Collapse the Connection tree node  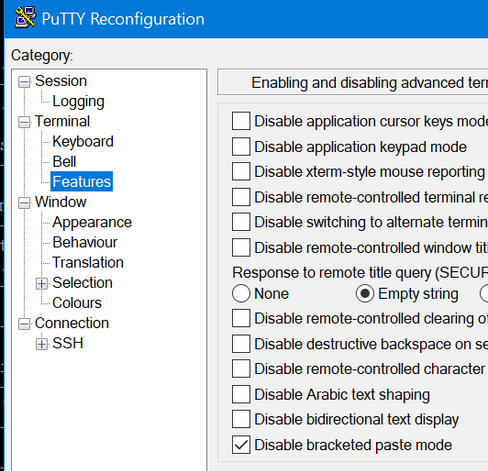pyautogui.click(x=24, y=324)
